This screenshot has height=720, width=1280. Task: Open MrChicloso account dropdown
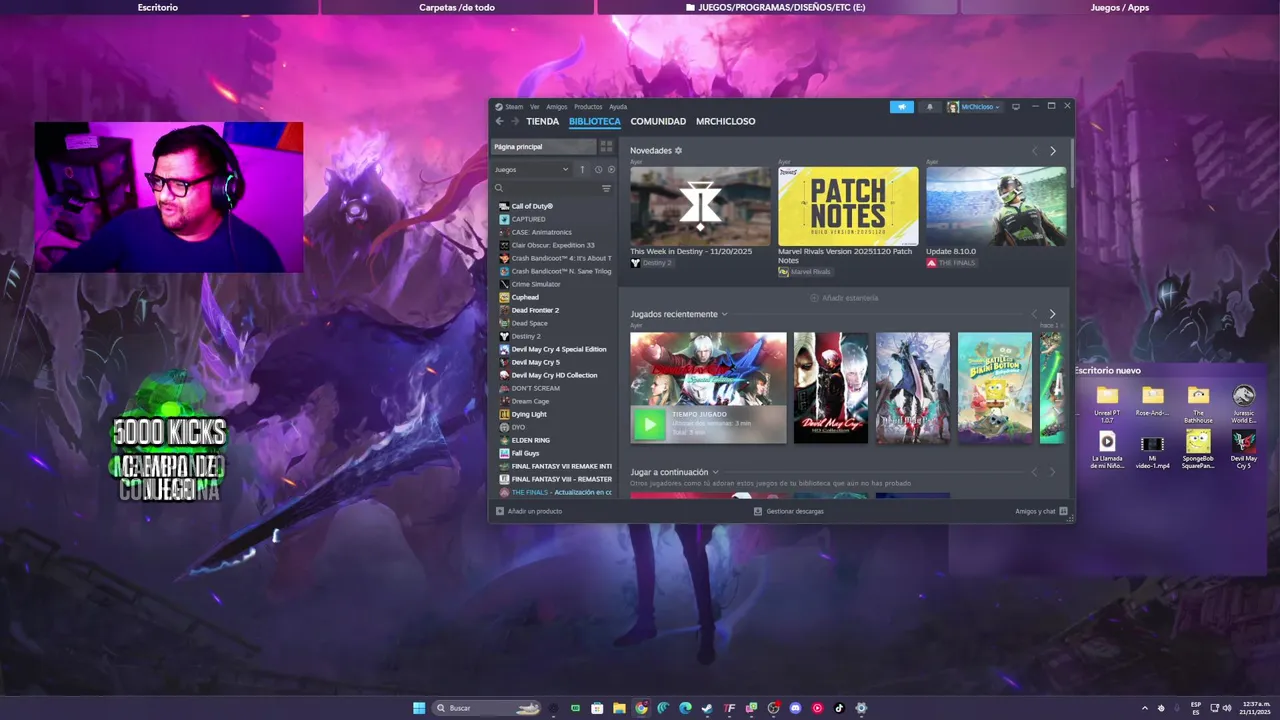974,107
